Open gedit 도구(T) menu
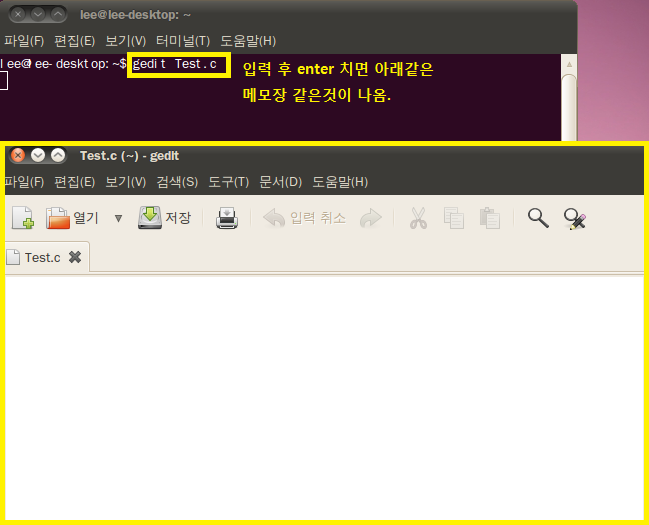 point(228,182)
